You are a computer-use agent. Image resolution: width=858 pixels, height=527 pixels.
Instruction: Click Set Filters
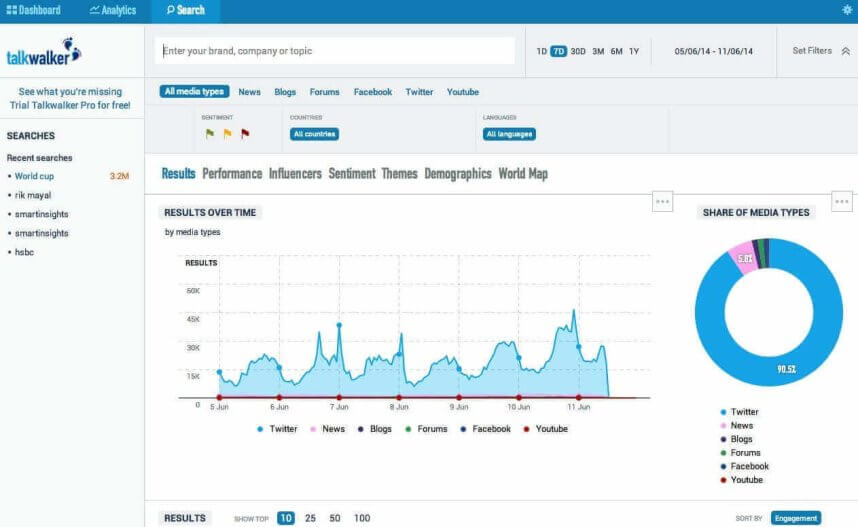coord(812,50)
